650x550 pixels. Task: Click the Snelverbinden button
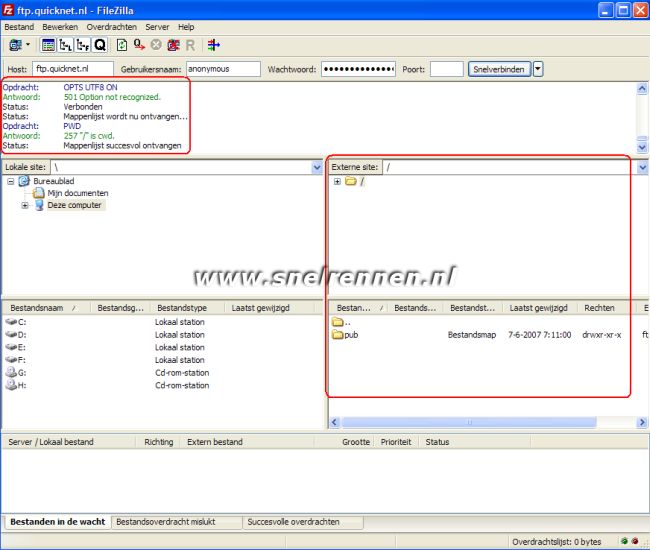click(x=499, y=69)
